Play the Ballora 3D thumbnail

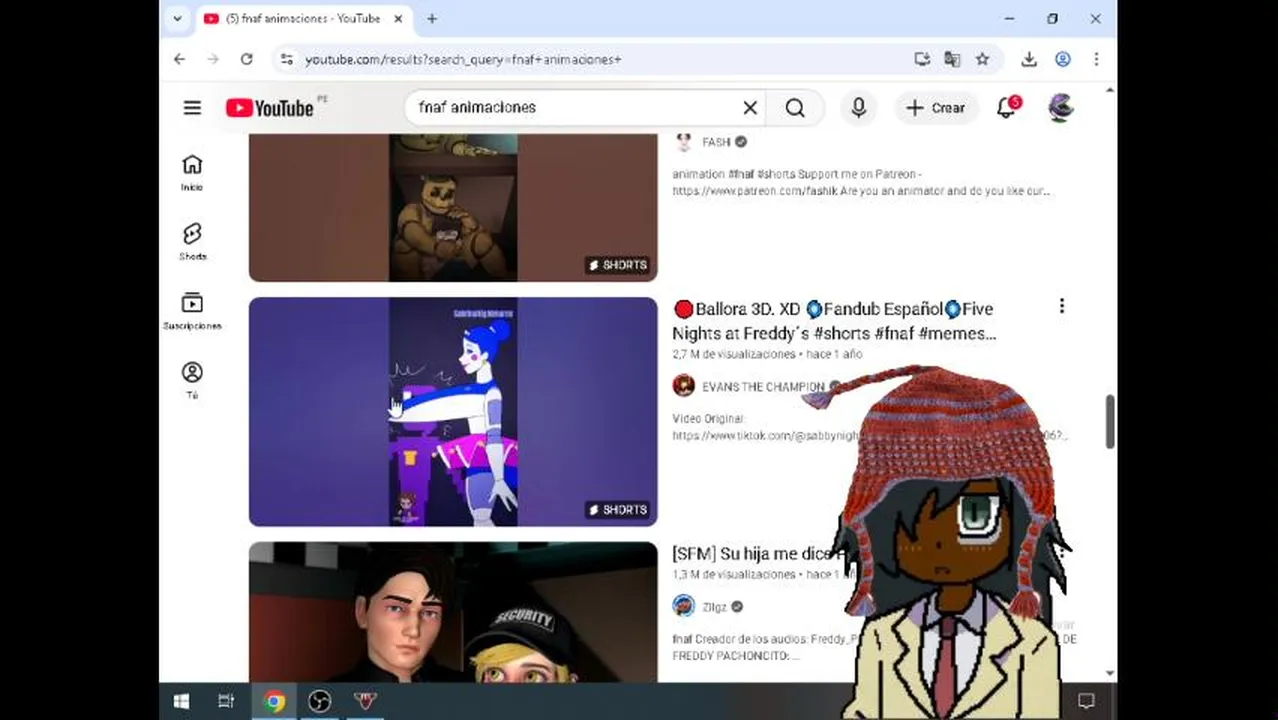tap(453, 411)
